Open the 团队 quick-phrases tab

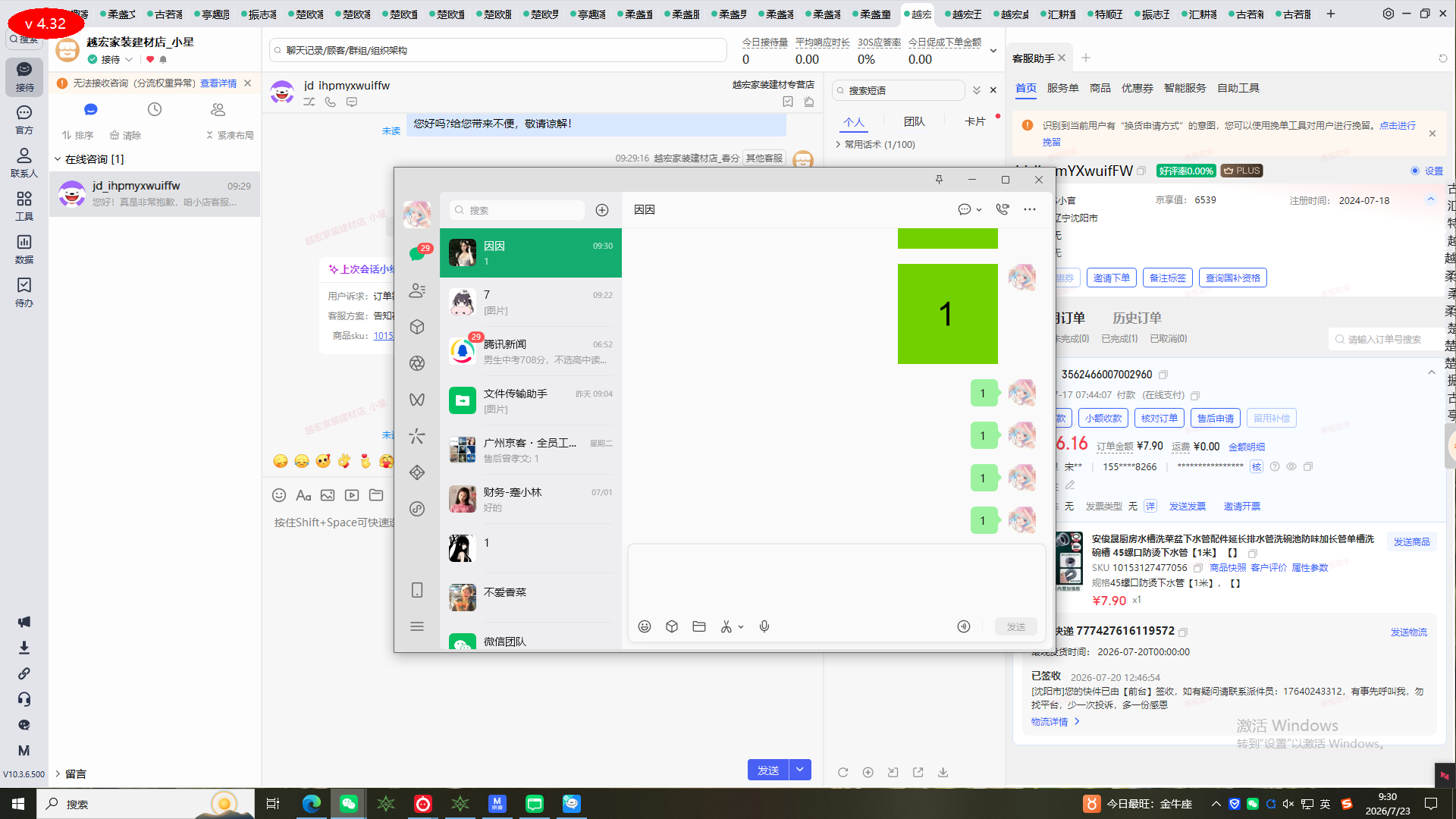915,121
